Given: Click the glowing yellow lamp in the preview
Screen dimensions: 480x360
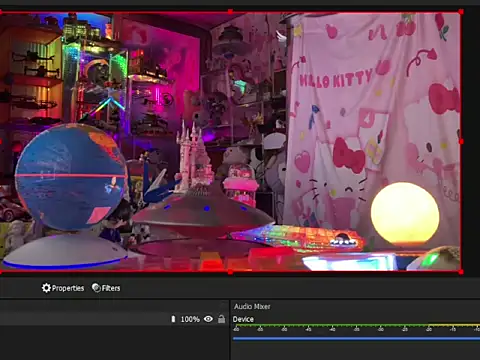Looking at the screenshot, I should coord(405,213).
